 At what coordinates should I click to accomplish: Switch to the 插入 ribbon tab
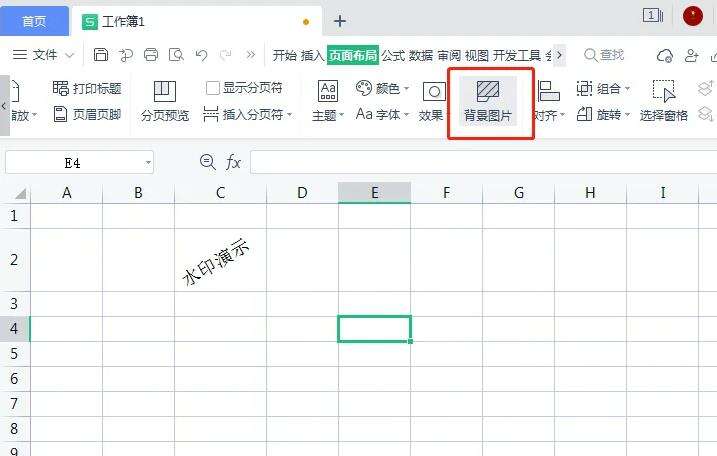[312, 55]
